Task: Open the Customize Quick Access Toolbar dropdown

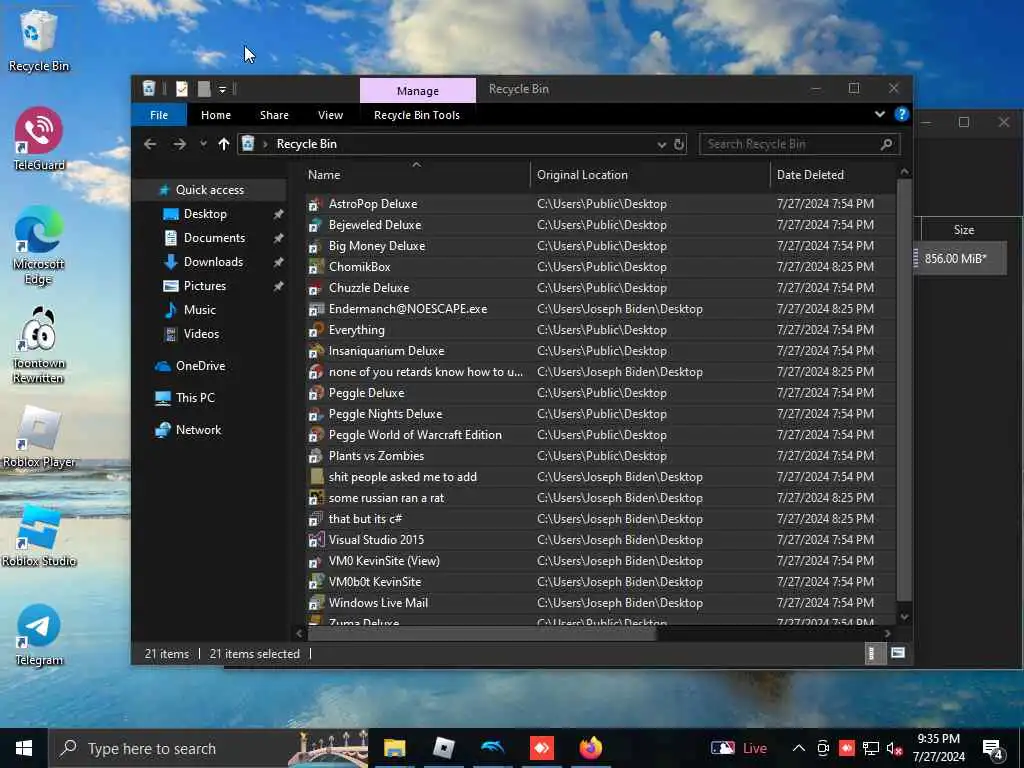Action: point(222,89)
